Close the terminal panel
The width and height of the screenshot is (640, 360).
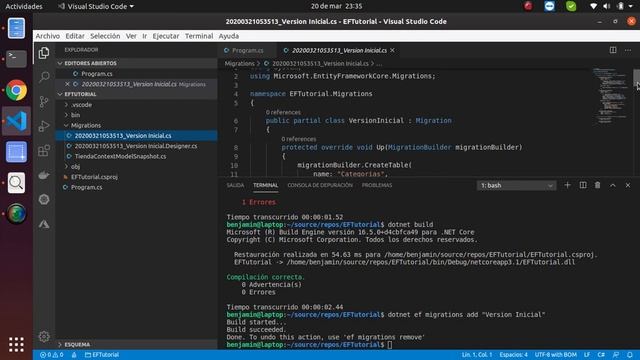628,185
